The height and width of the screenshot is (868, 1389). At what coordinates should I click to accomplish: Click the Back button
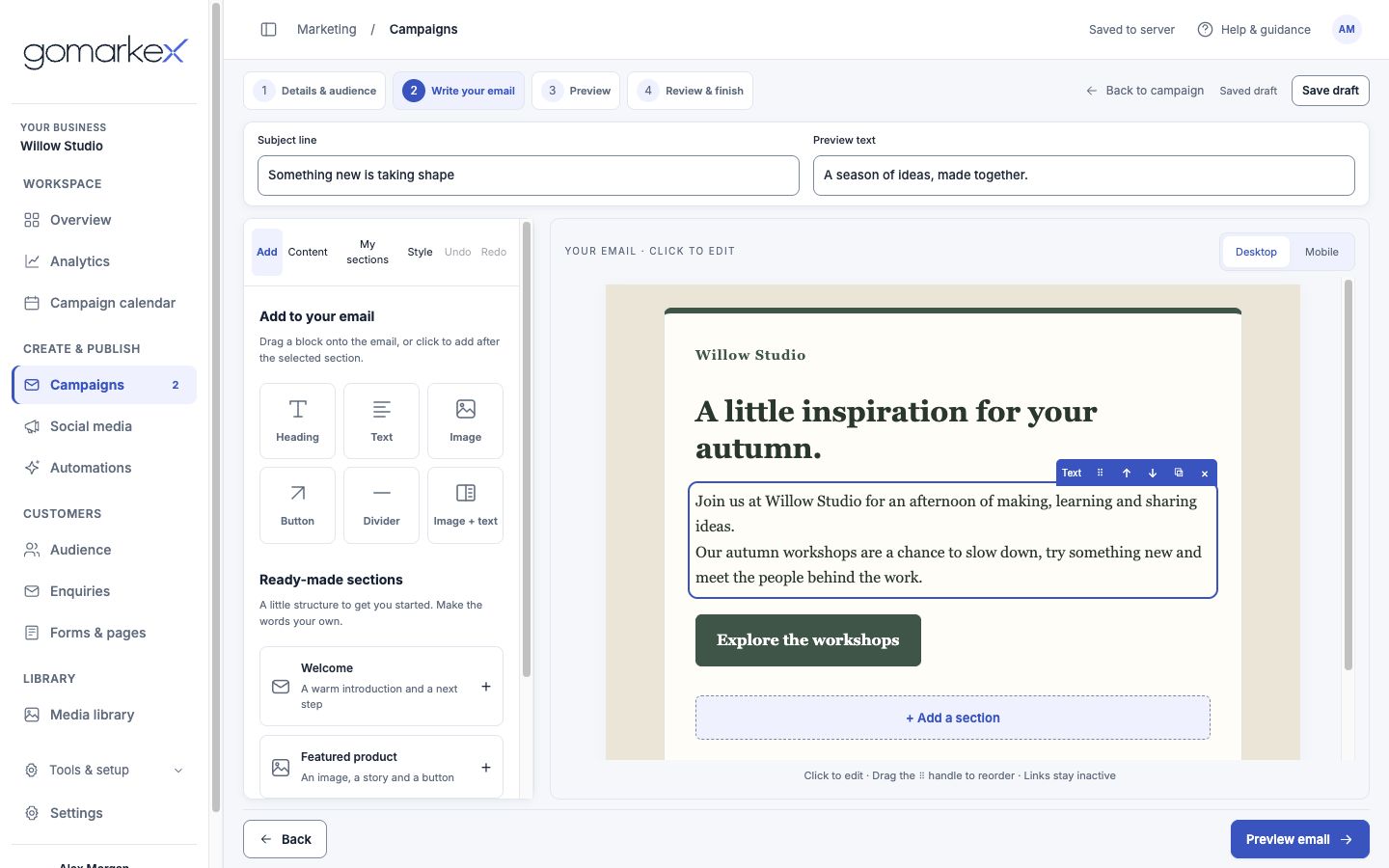click(285, 839)
